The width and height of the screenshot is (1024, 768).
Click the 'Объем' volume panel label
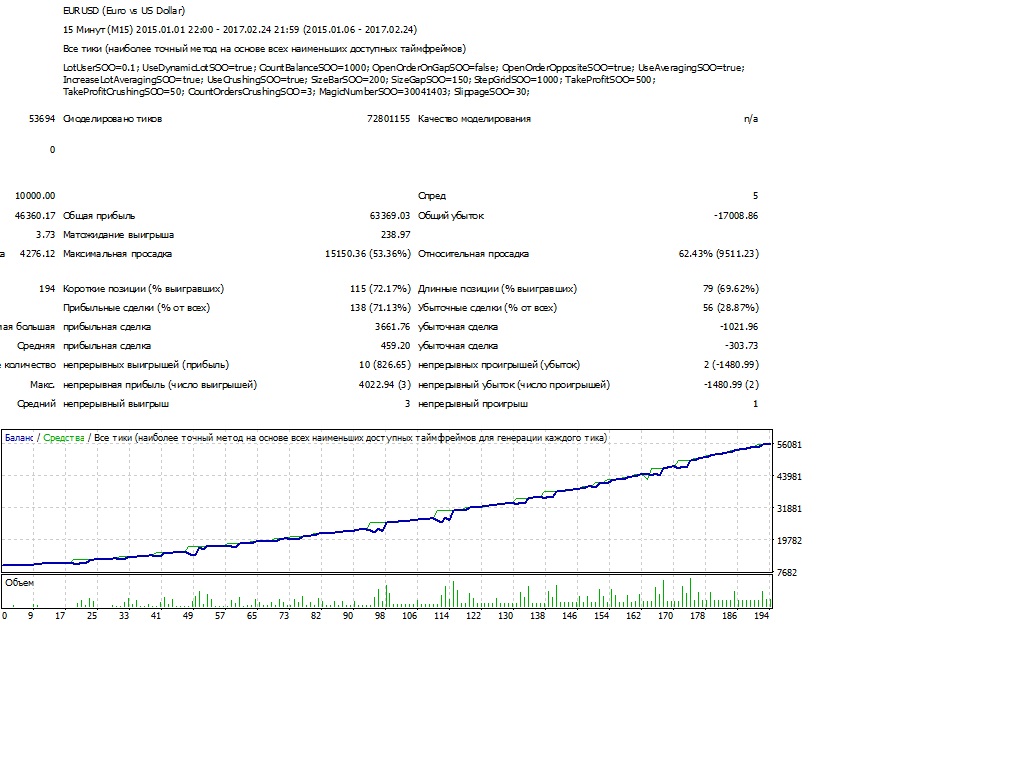20,583
